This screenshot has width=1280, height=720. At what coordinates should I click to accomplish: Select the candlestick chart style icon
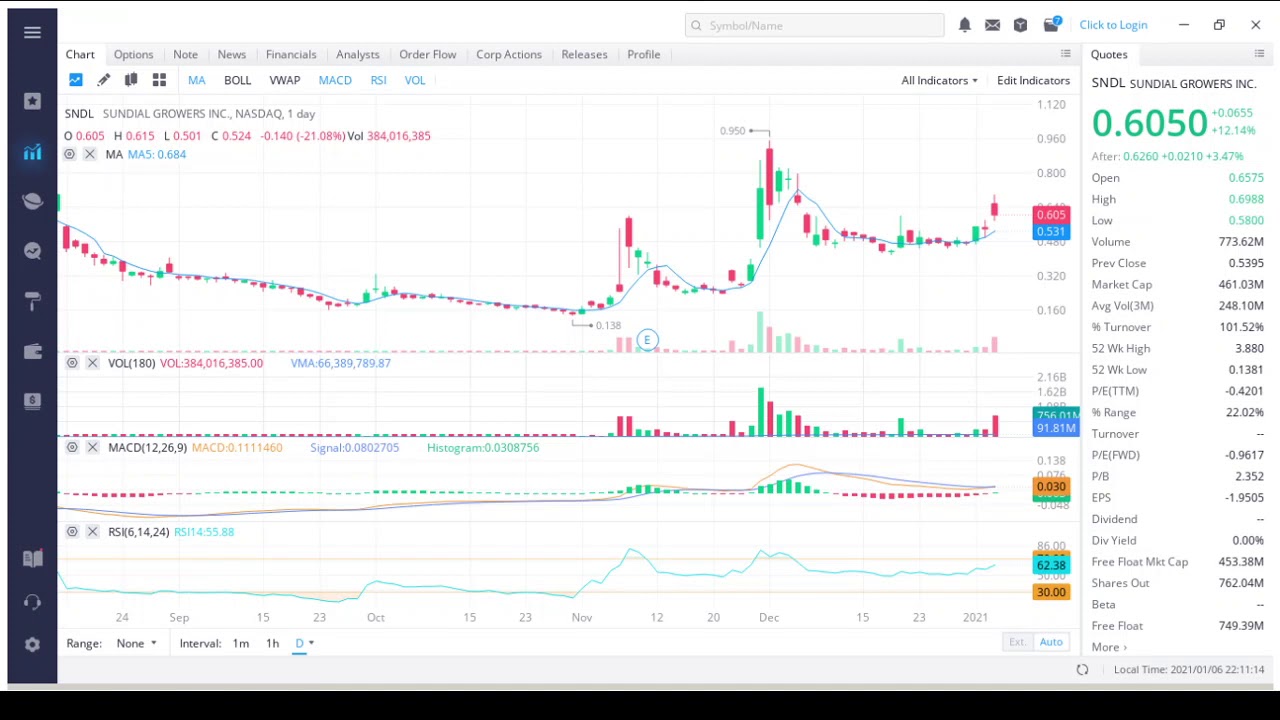tap(131, 80)
